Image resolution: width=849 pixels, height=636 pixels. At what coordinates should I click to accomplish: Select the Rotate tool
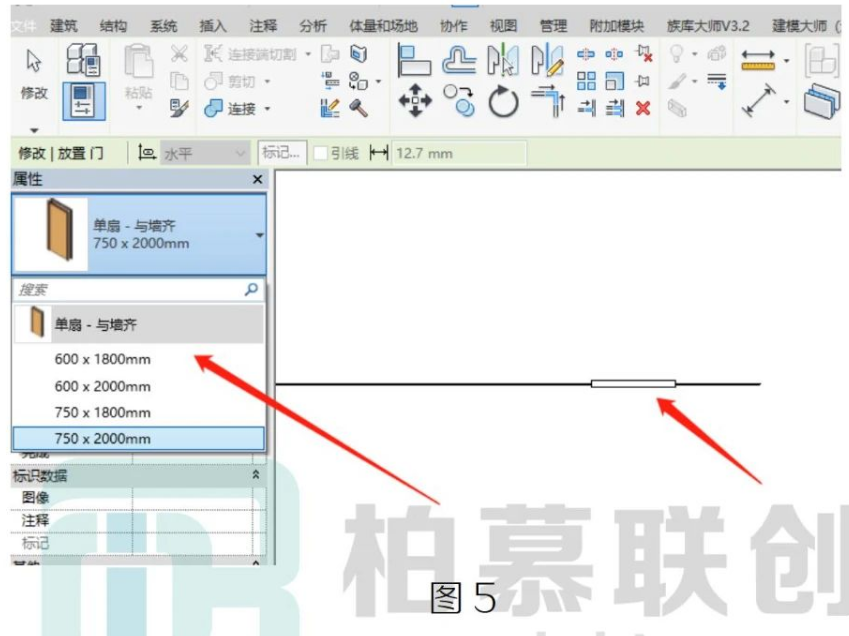click(503, 101)
